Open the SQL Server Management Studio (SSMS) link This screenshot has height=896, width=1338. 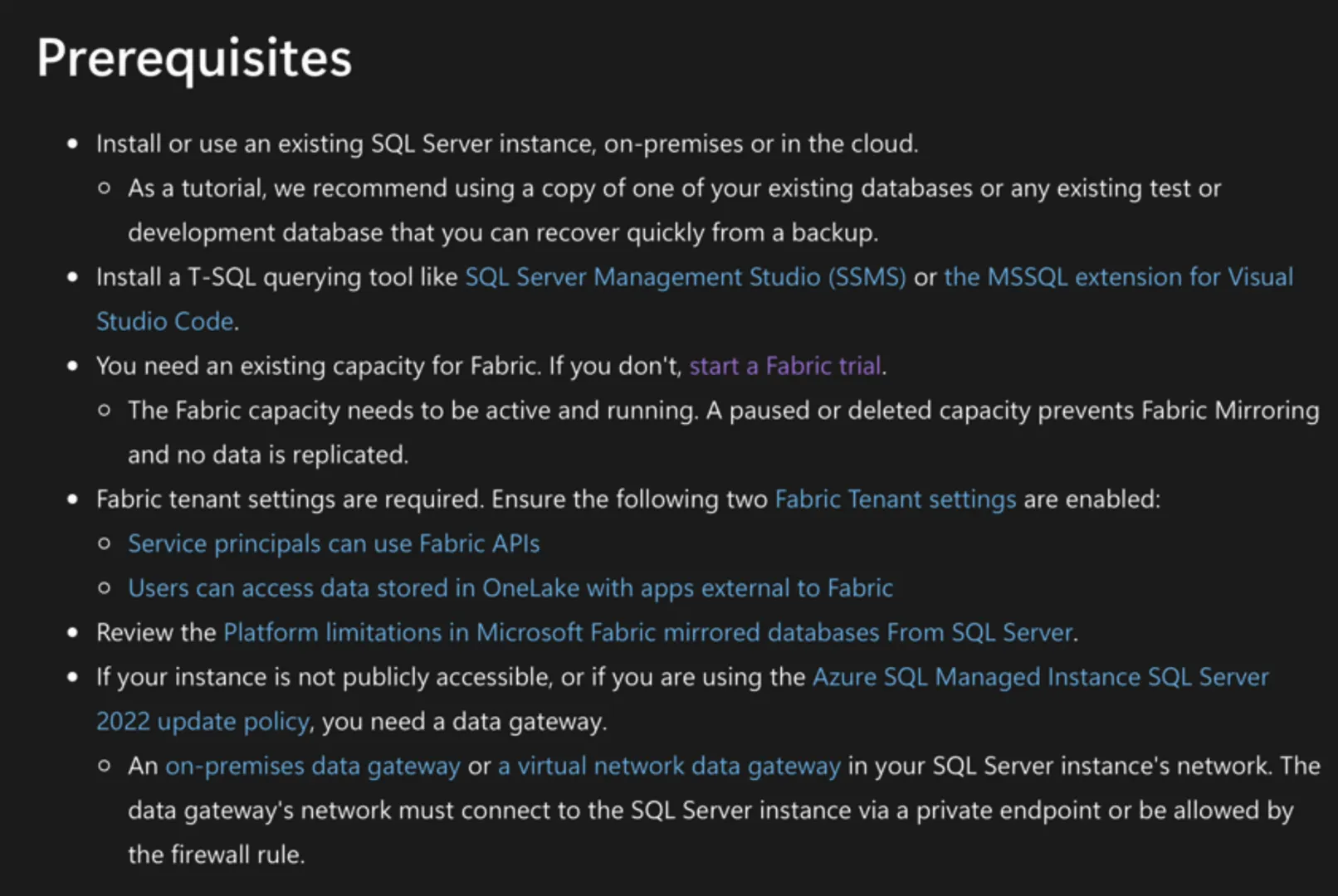[685, 277]
